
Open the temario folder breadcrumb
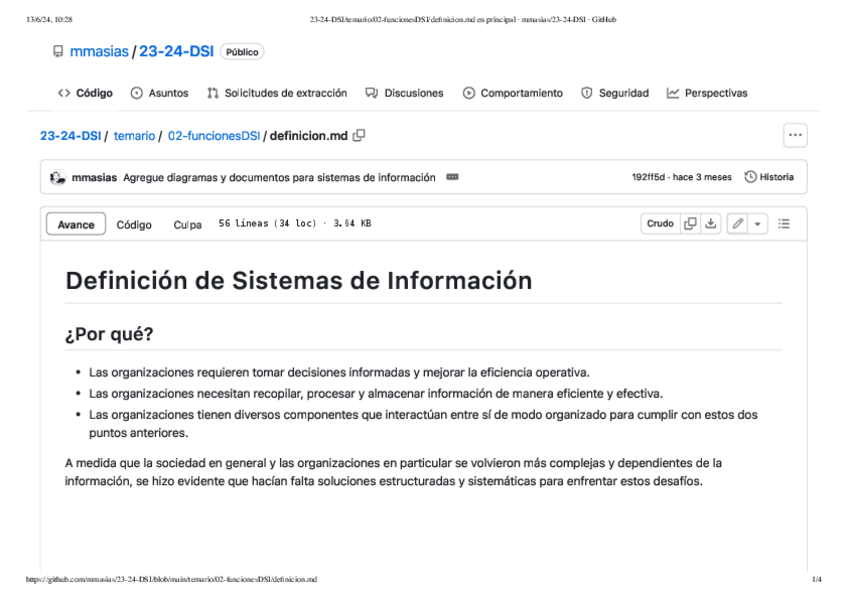pos(134,136)
